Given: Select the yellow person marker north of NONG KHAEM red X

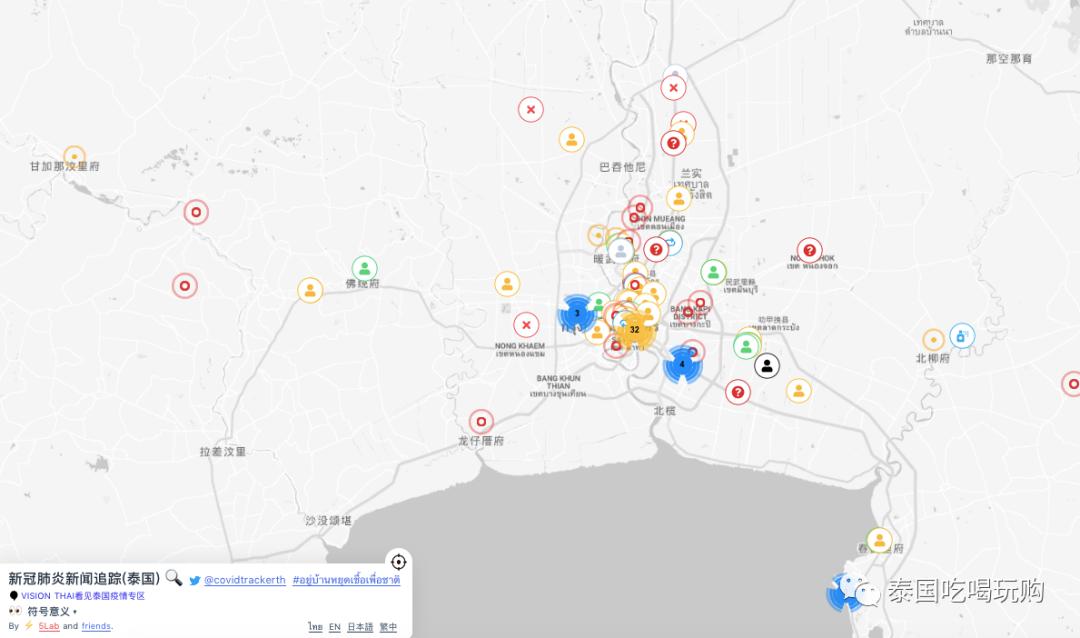Looking at the screenshot, I should pyautogui.click(x=507, y=283).
